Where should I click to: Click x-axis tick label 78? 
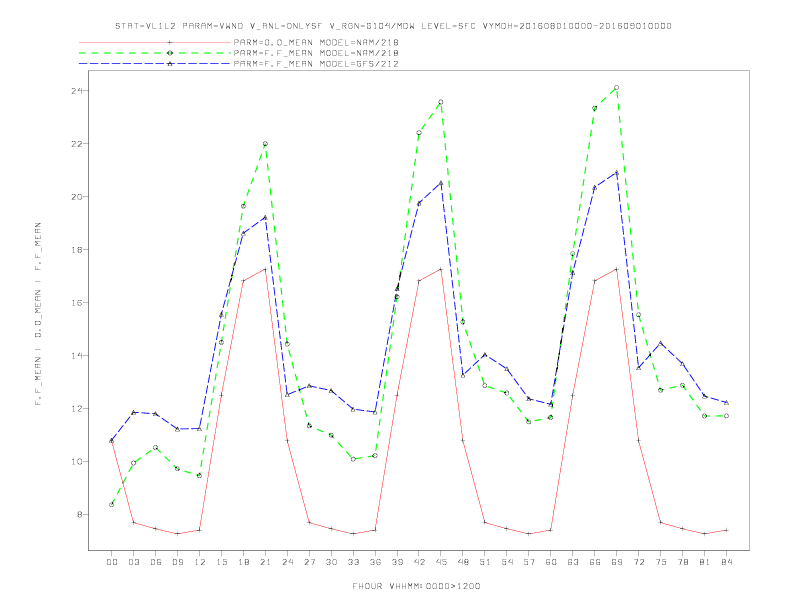(682, 562)
